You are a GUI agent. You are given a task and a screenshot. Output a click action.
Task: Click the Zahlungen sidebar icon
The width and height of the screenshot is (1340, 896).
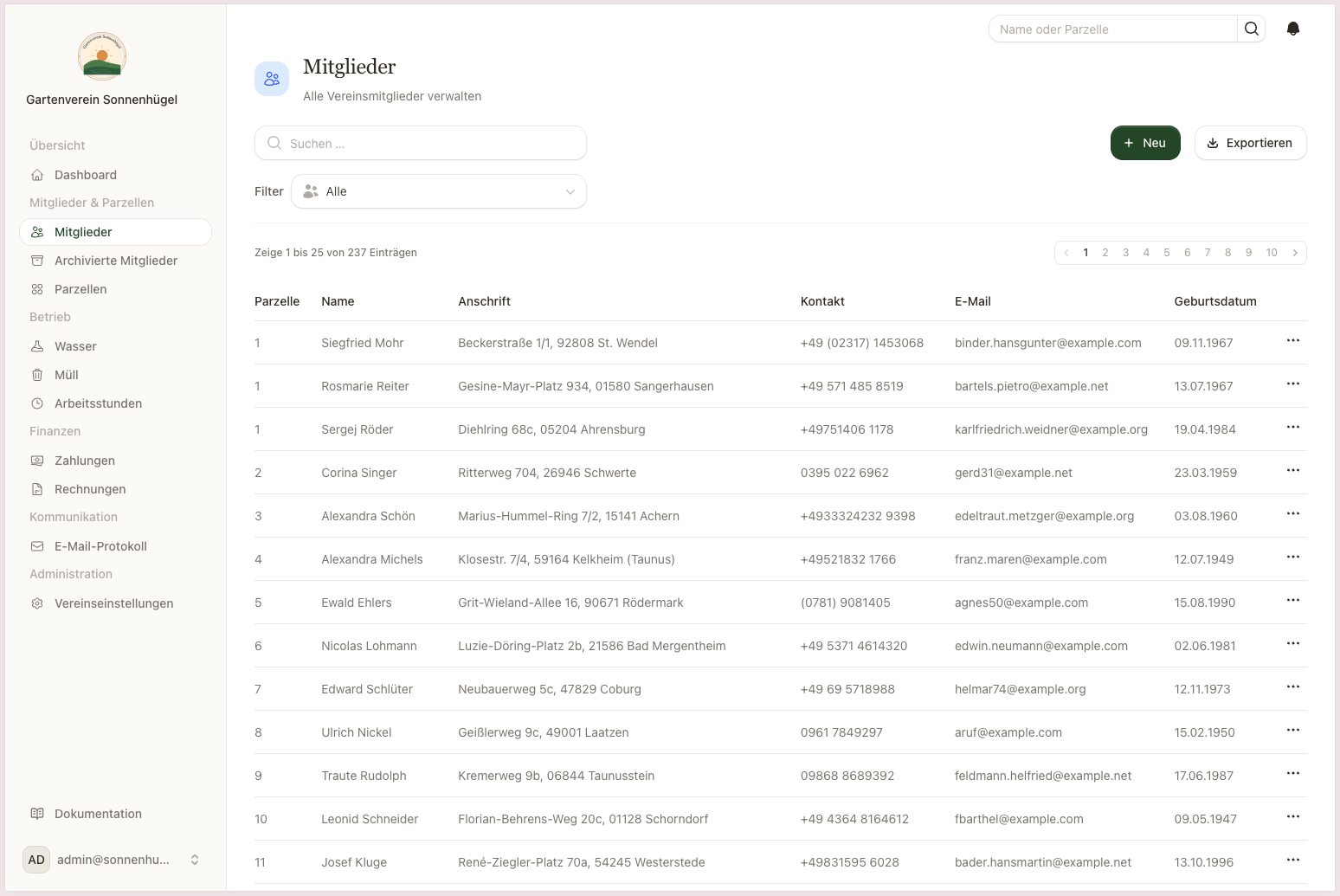[37, 461]
